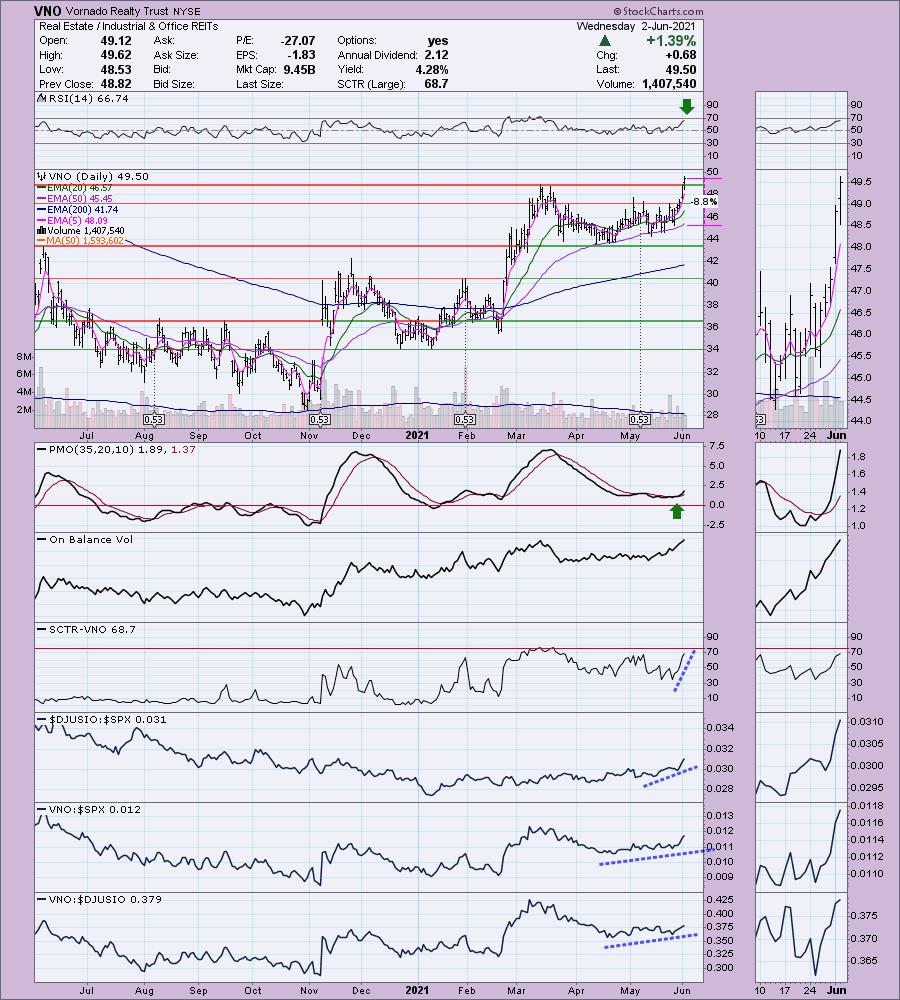Click the Last price value 49.50
Image resolution: width=900 pixels, height=1000 pixels.
[x=681, y=70]
